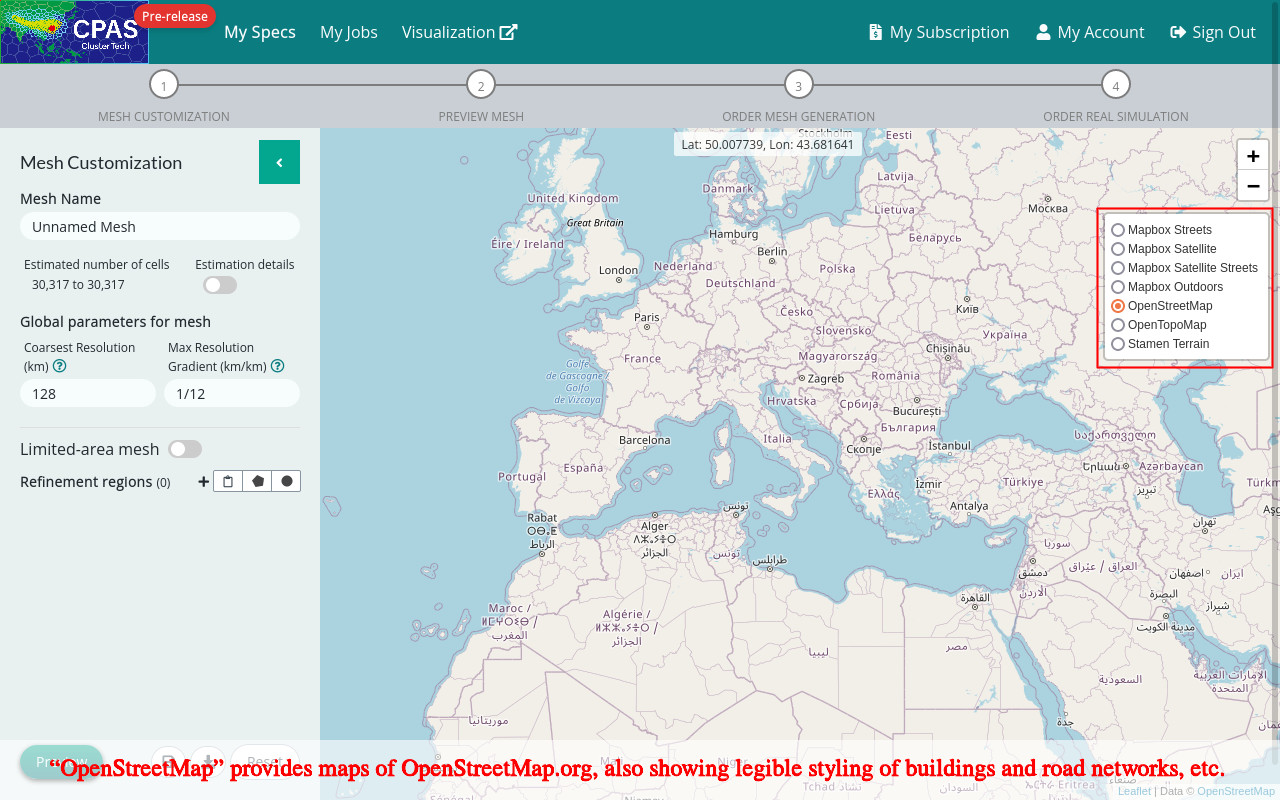Collapse the Mesh Customization side panel
Screen dimensions: 1280x800
(x=279, y=162)
